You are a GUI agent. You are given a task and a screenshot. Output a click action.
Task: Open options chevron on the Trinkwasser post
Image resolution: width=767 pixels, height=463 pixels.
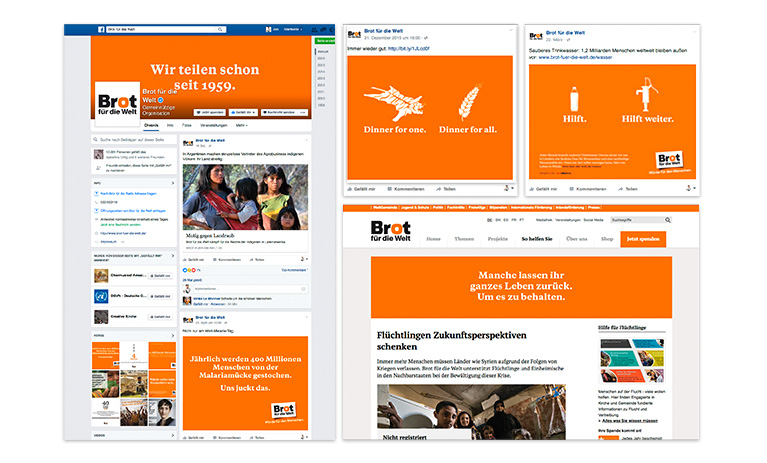(694, 32)
